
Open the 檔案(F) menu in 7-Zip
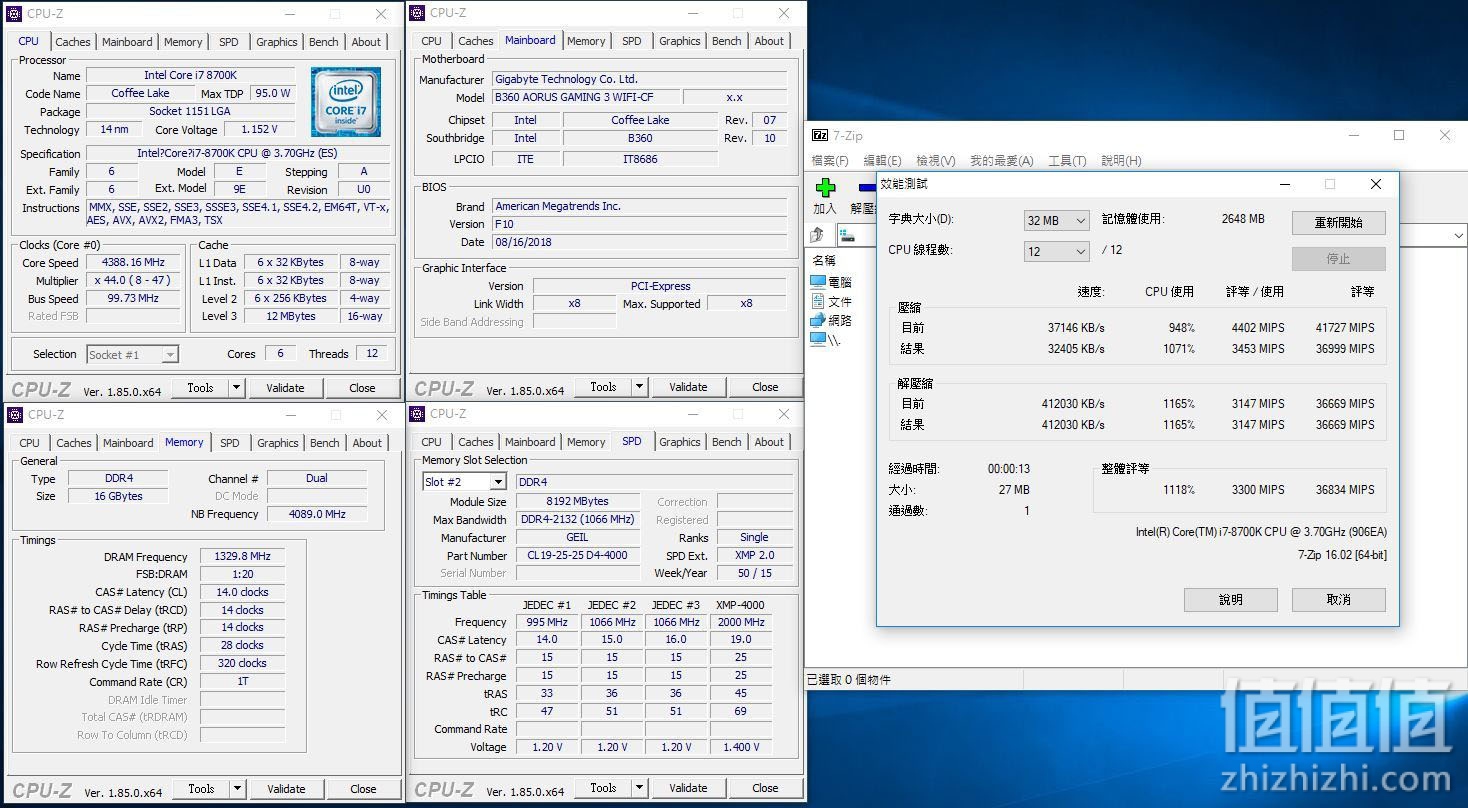coord(830,161)
